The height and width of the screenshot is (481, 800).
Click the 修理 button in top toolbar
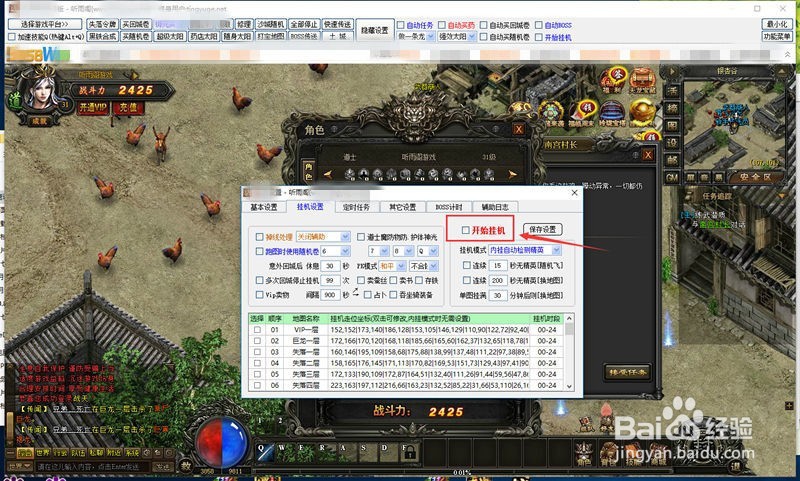244,24
